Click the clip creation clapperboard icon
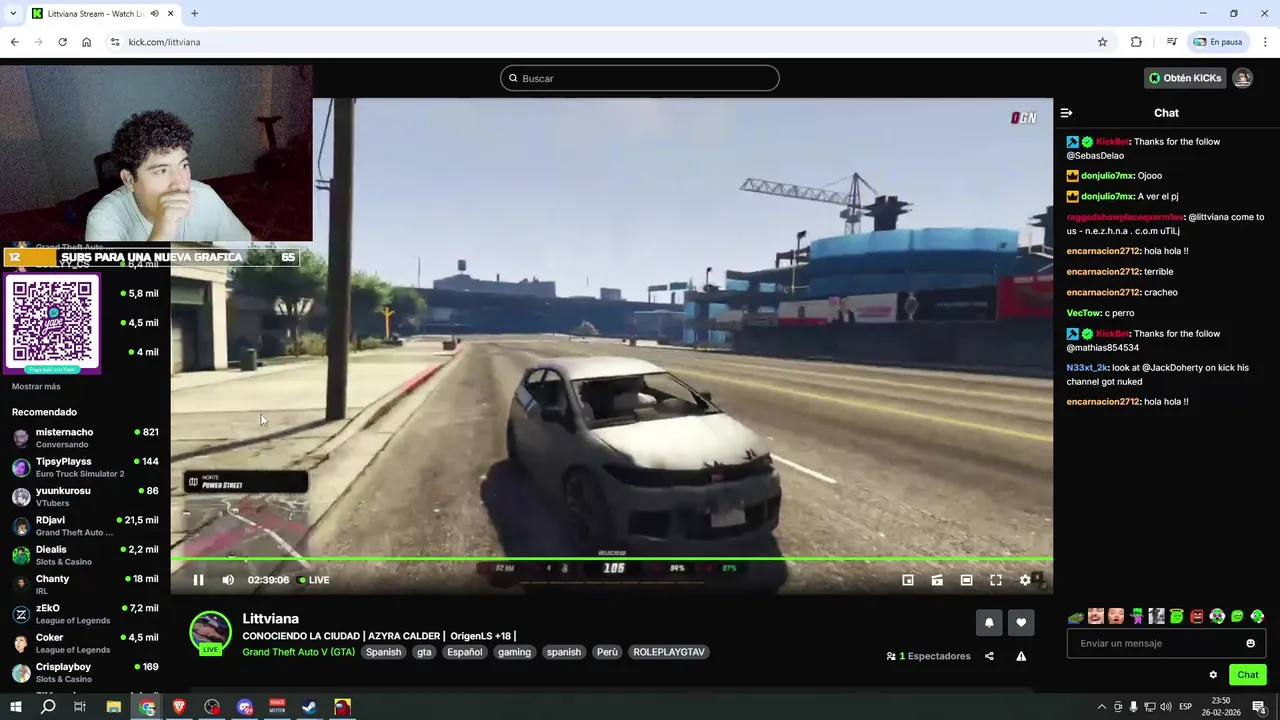Image resolution: width=1280 pixels, height=720 pixels. point(937,580)
